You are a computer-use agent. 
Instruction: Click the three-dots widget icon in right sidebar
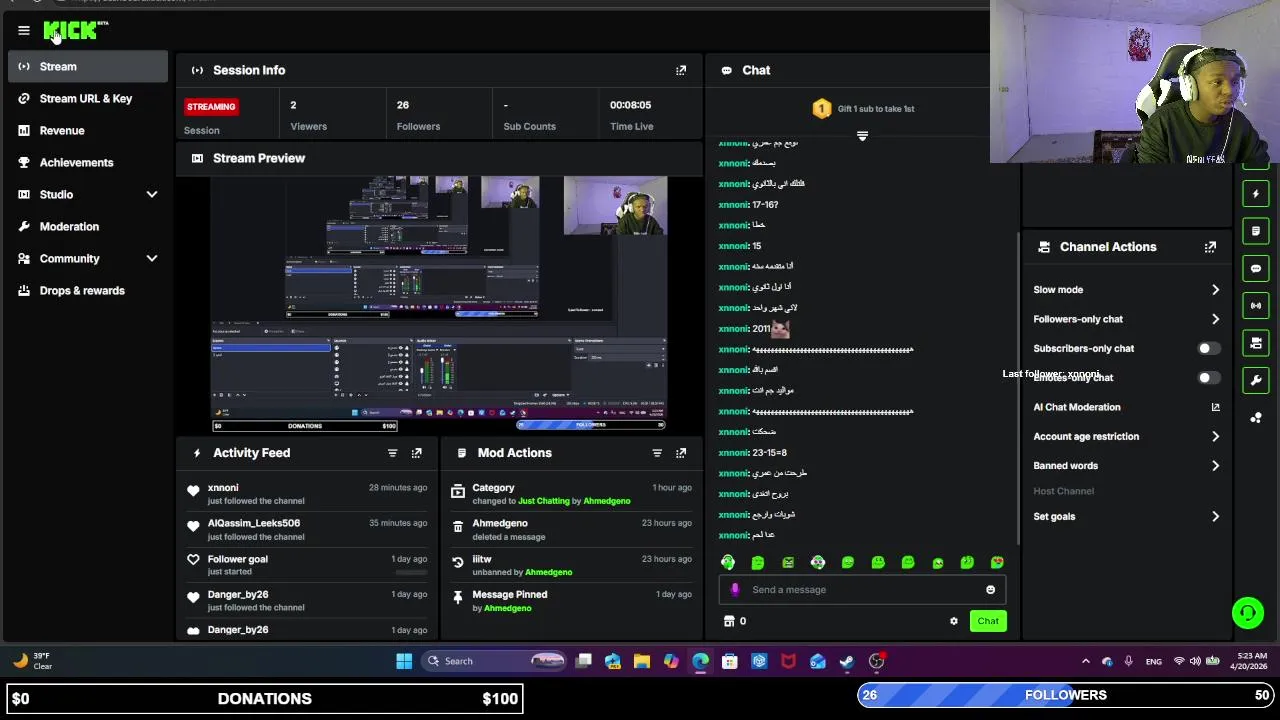1256,418
